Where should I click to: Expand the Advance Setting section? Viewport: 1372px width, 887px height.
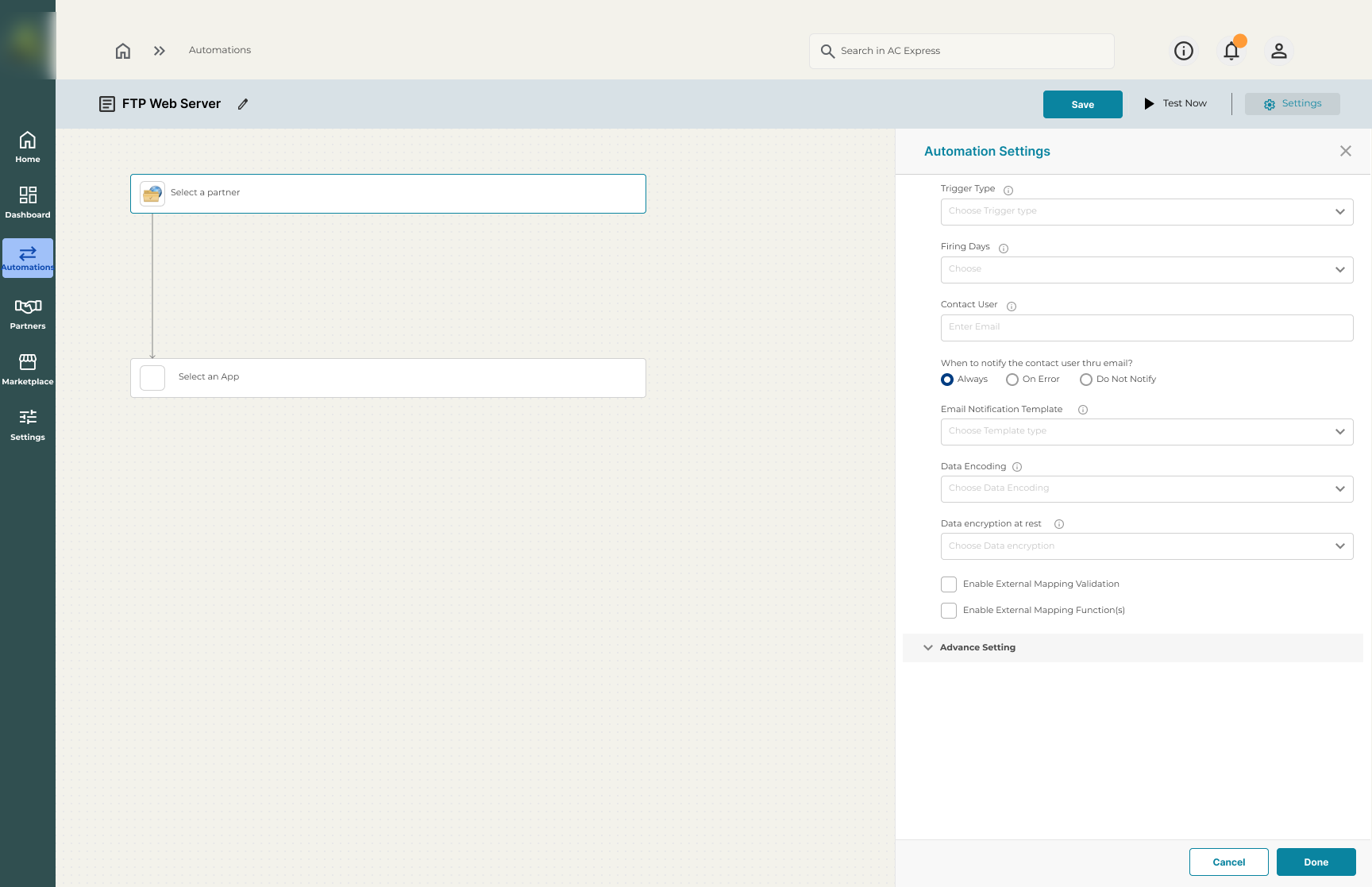pos(977,648)
